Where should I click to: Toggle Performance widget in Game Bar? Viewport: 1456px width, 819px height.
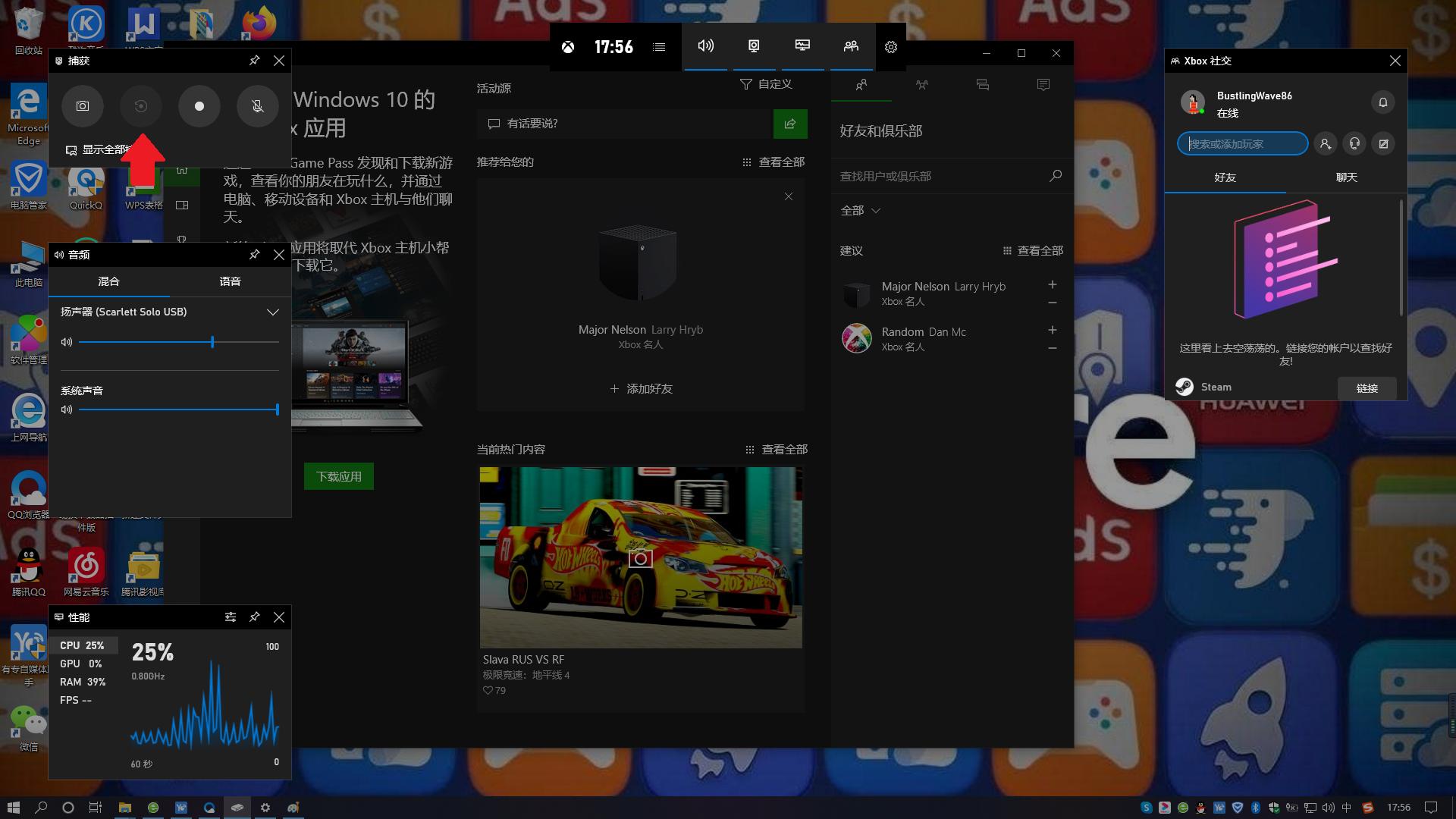click(x=802, y=46)
